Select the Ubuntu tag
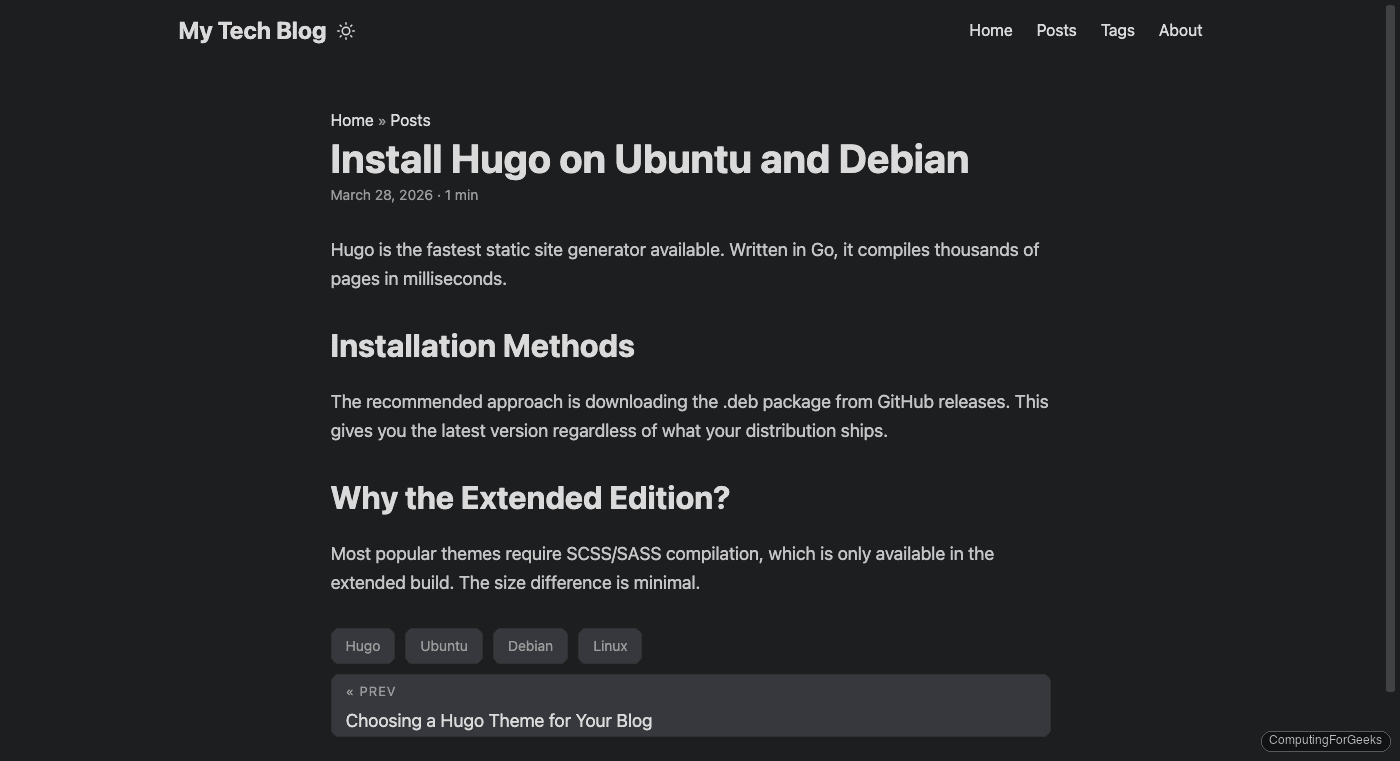This screenshot has height=761, width=1400. [x=443, y=645]
